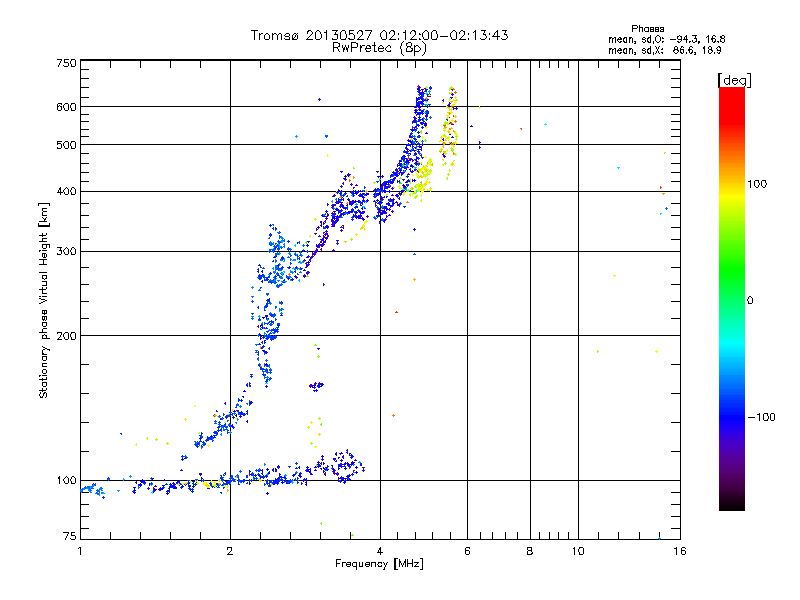The image size is (800, 600).
Task: Click the x-axis tick label '6'
Action: coord(467,551)
